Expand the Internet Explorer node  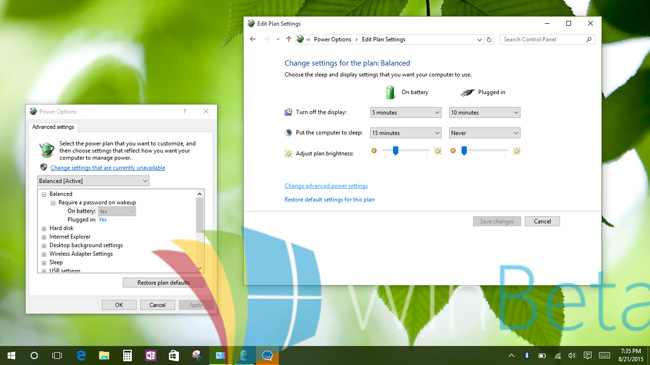click(44, 237)
